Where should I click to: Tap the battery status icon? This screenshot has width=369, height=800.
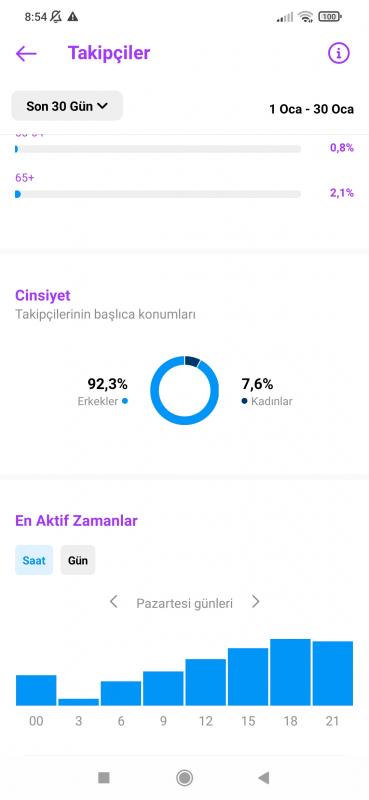tap(330, 17)
